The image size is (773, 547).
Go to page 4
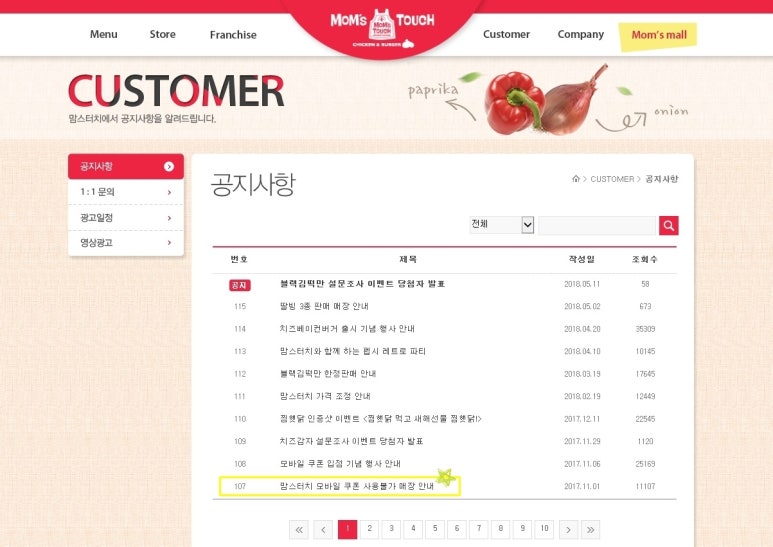tap(413, 529)
